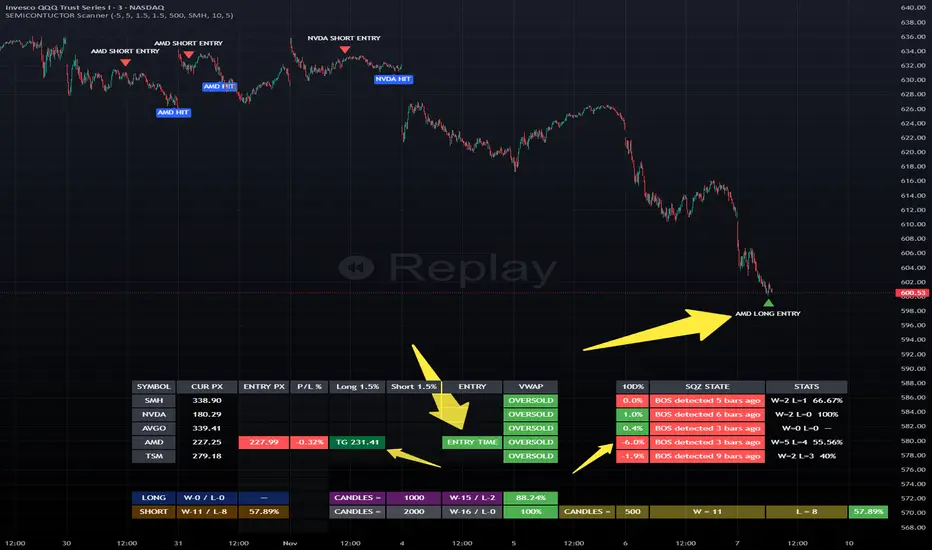Click the leftmost AMD SHORT ENTRY red triangle
Viewport: 932px width, 550px height.
click(x=125, y=62)
